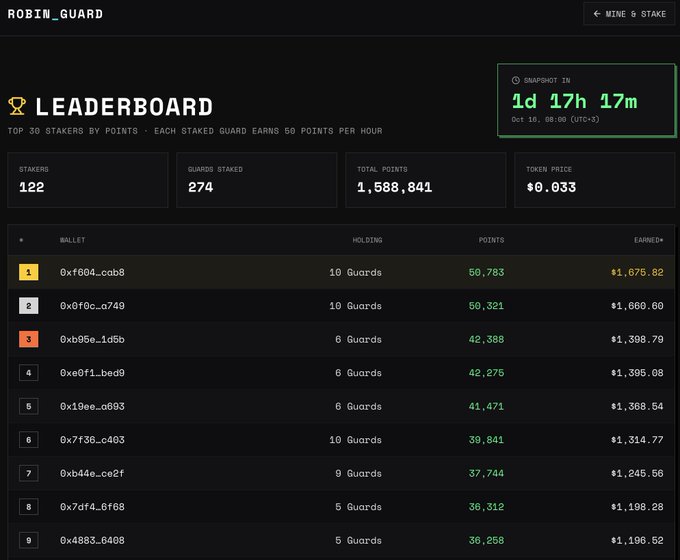The image size is (680, 560).
Task: Click 5 Guards holding for 0x4883…6408
Action: (x=359, y=540)
